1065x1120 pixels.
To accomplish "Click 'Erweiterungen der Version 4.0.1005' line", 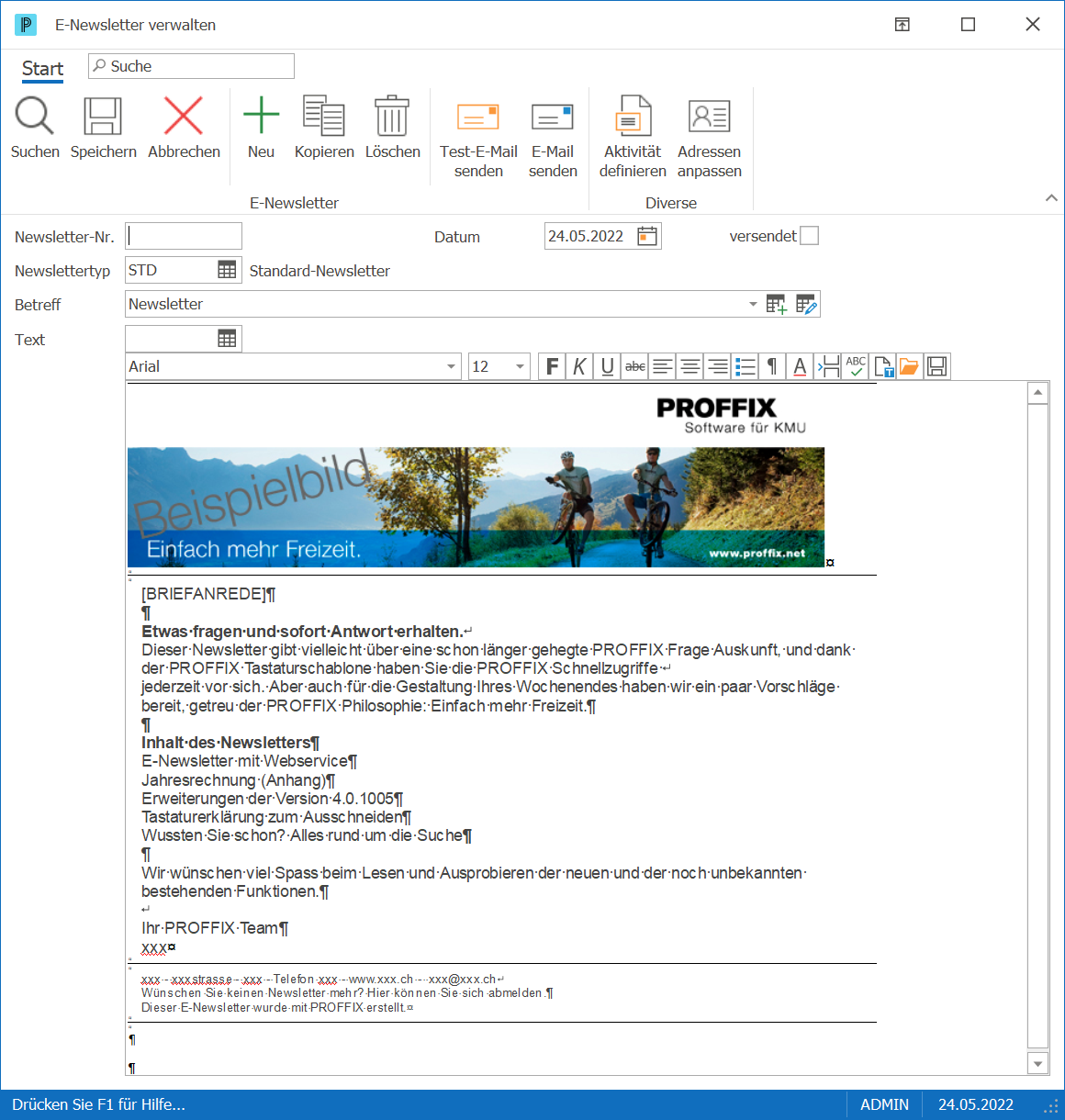I will coord(267,799).
